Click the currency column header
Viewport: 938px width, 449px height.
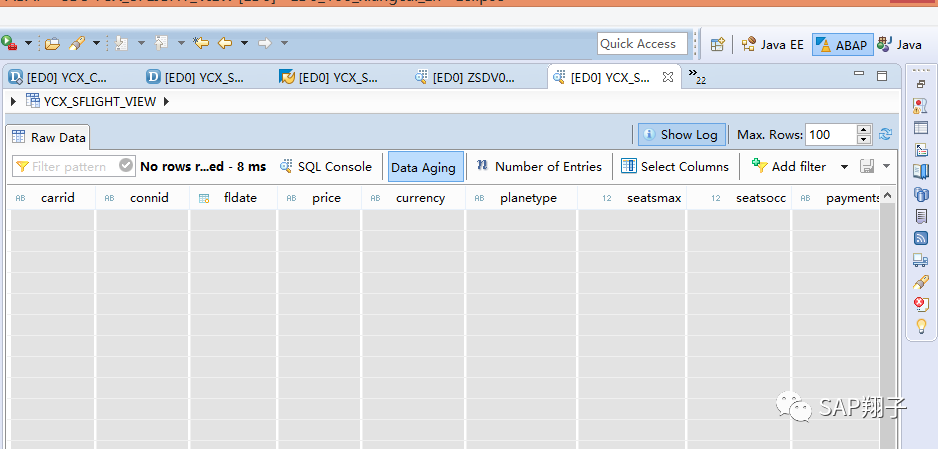click(414, 198)
